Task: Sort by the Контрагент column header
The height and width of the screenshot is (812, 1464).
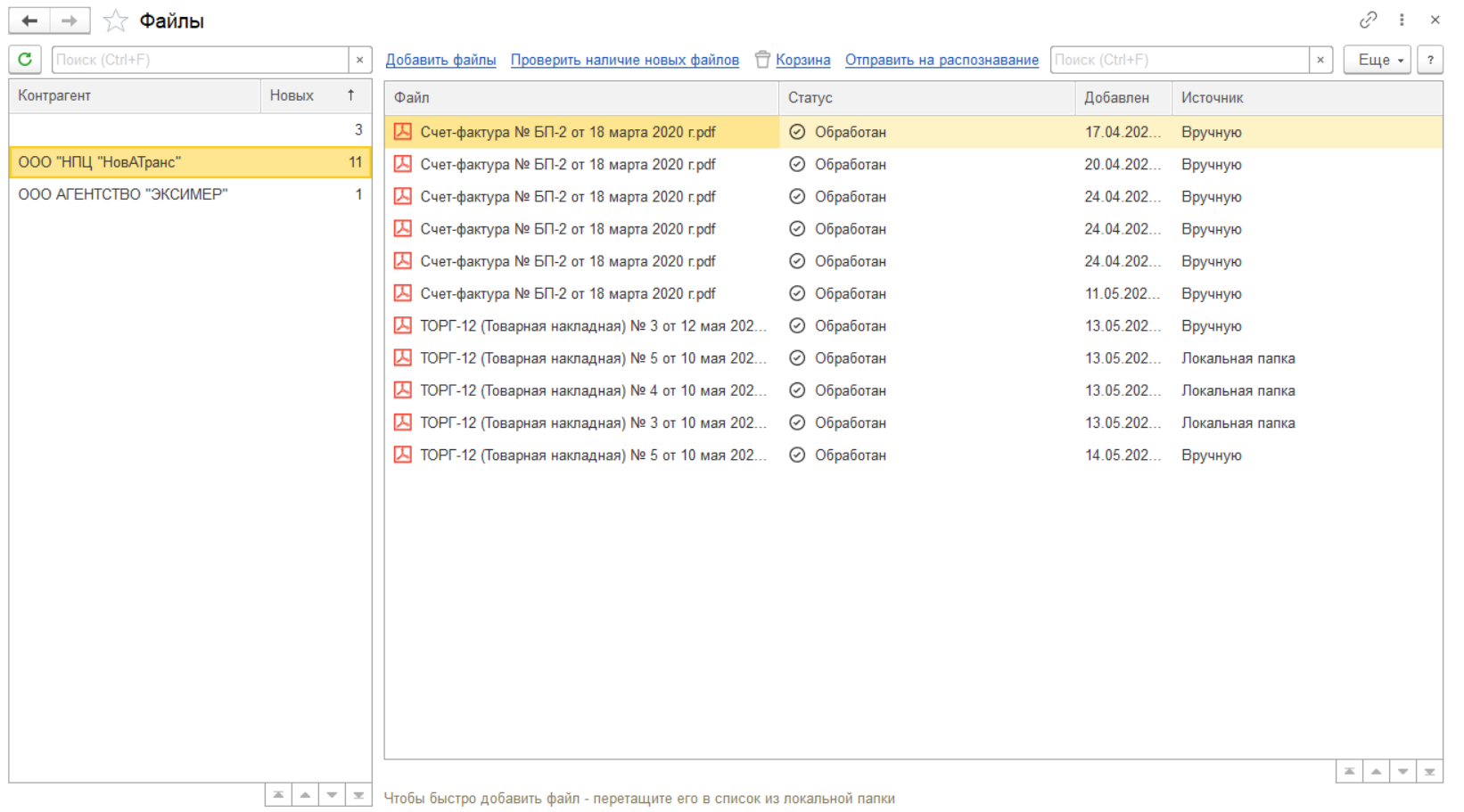Action: click(136, 95)
